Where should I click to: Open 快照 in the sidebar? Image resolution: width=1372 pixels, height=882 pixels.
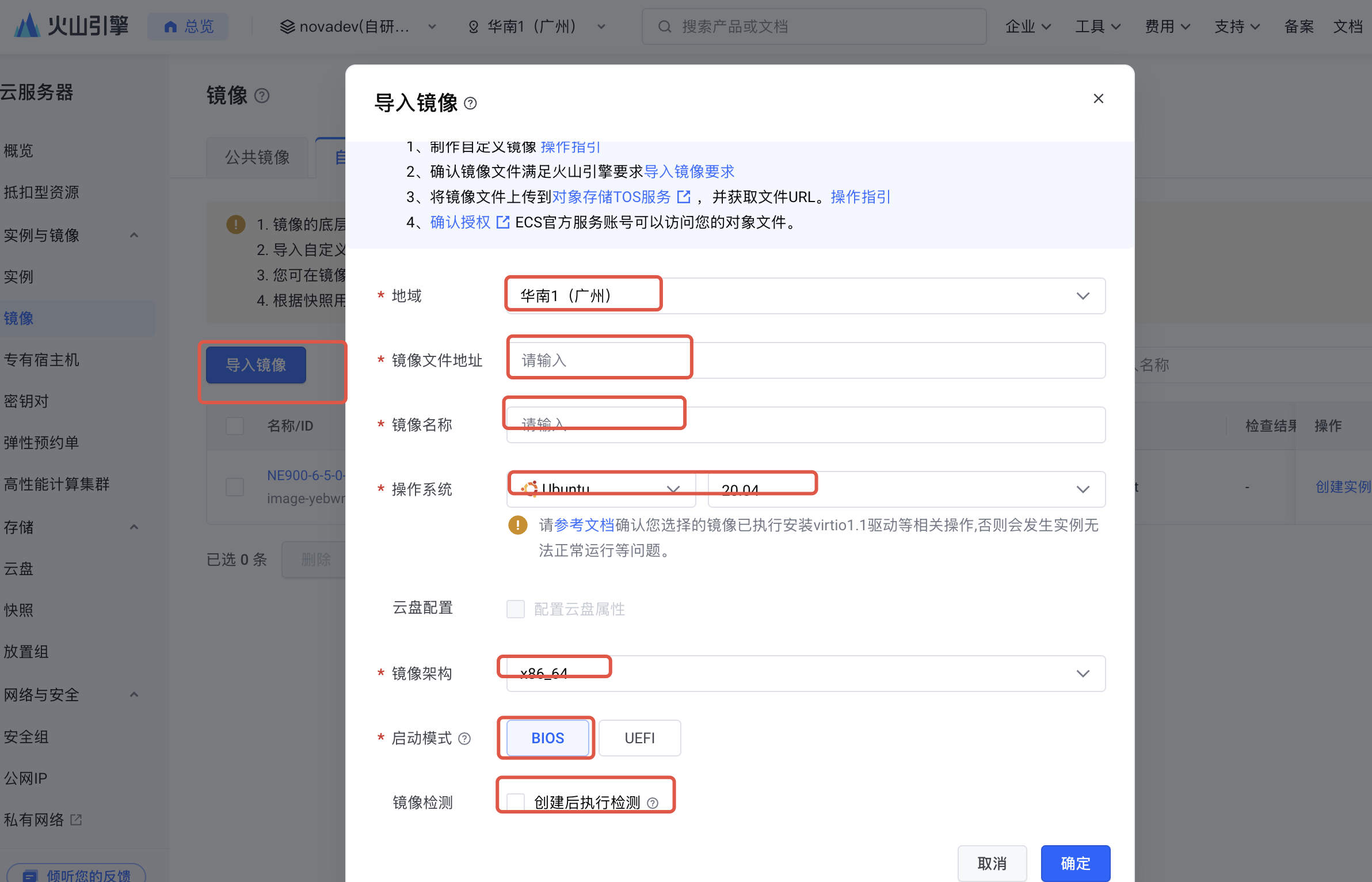(18, 610)
